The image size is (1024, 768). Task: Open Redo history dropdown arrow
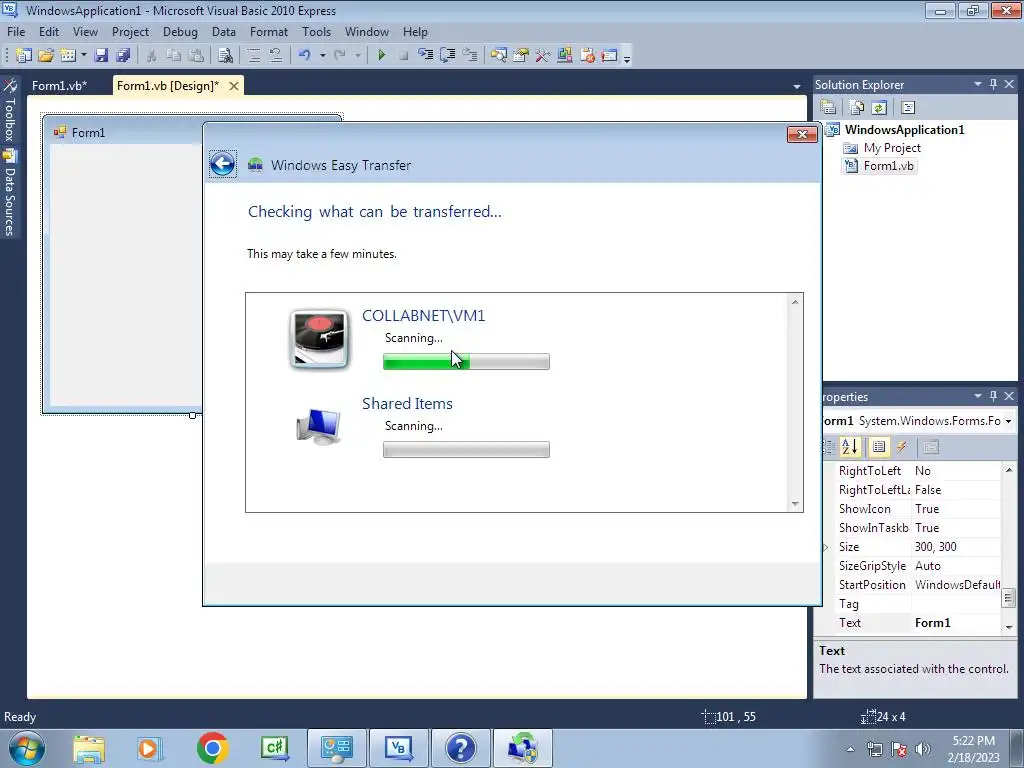(x=357, y=56)
